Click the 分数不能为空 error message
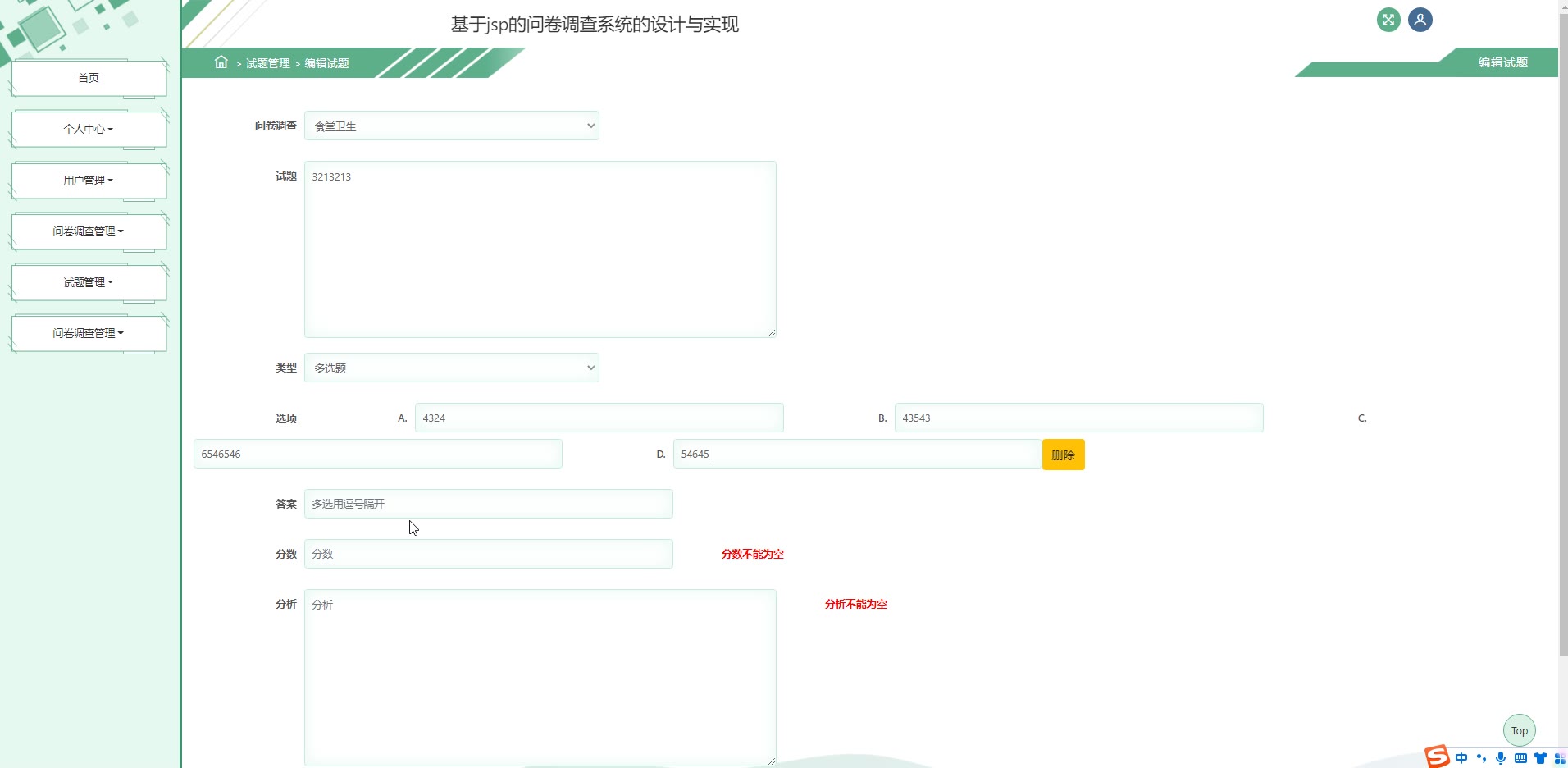The width and height of the screenshot is (1568, 768). pyautogui.click(x=753, y=554)
